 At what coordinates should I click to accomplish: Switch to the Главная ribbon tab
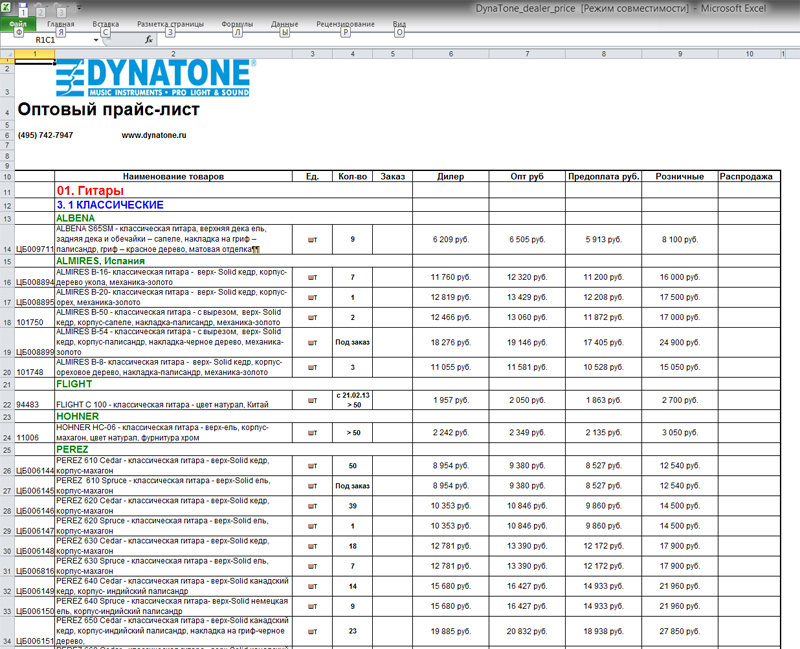[x=61, y=24]
